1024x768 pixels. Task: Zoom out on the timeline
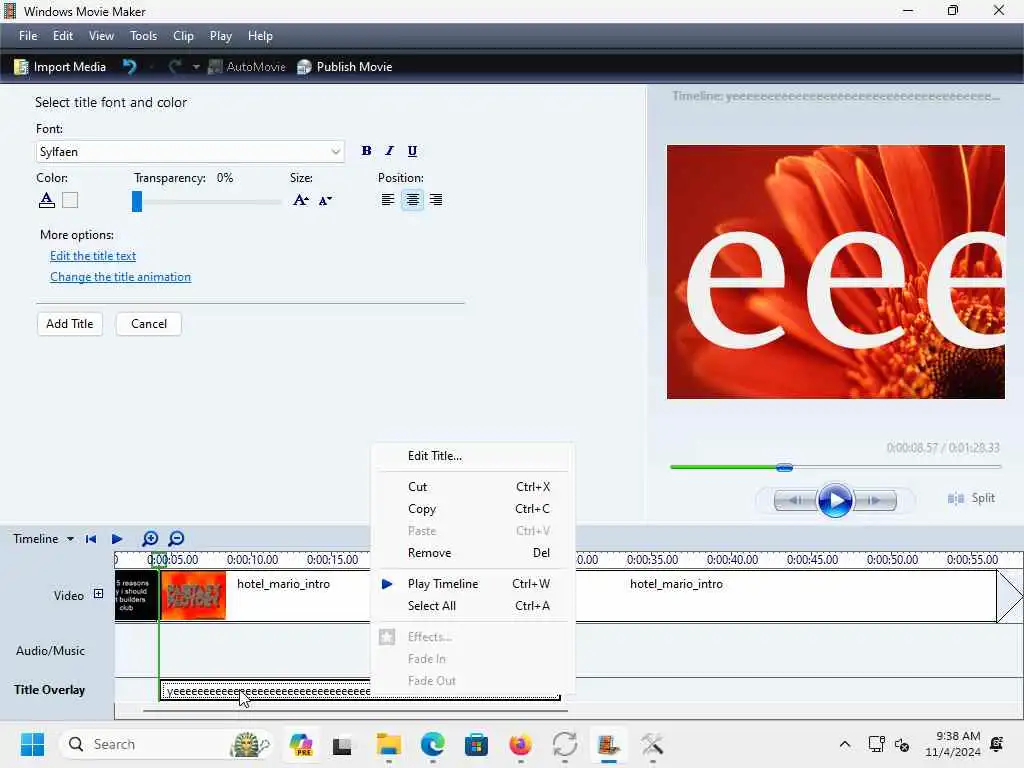coord(176,539)
